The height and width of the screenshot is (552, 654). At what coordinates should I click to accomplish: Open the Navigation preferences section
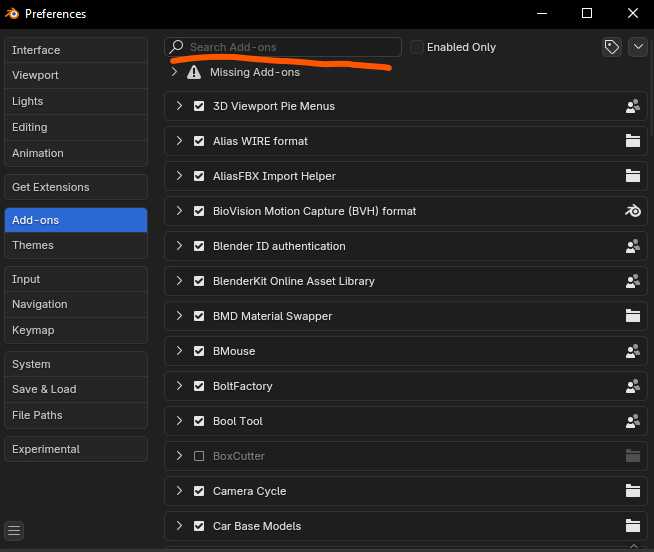[76, 305]
